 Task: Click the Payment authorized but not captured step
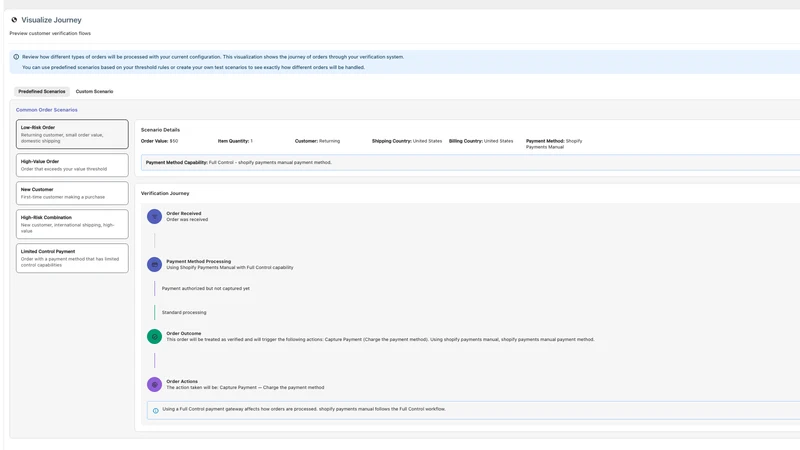tap(206, 288)
